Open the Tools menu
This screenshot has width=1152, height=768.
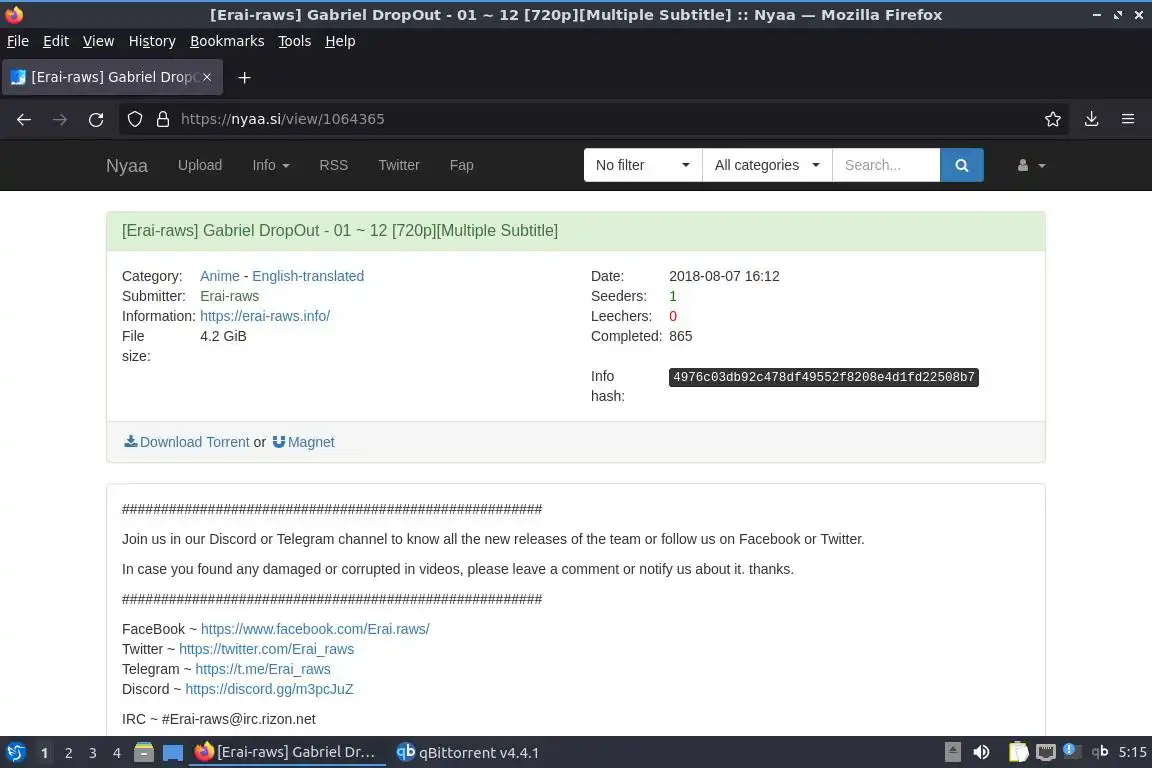pyautogui.click(x=295, y=41)
